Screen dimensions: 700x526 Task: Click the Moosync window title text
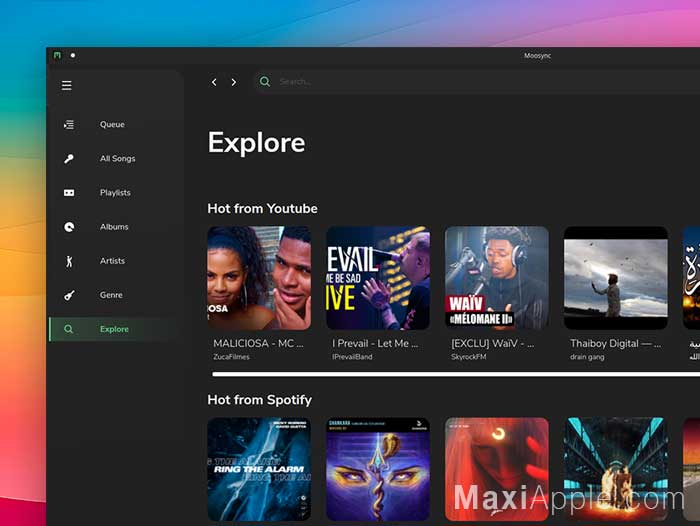pyautogui.click(x=538, y=55)
